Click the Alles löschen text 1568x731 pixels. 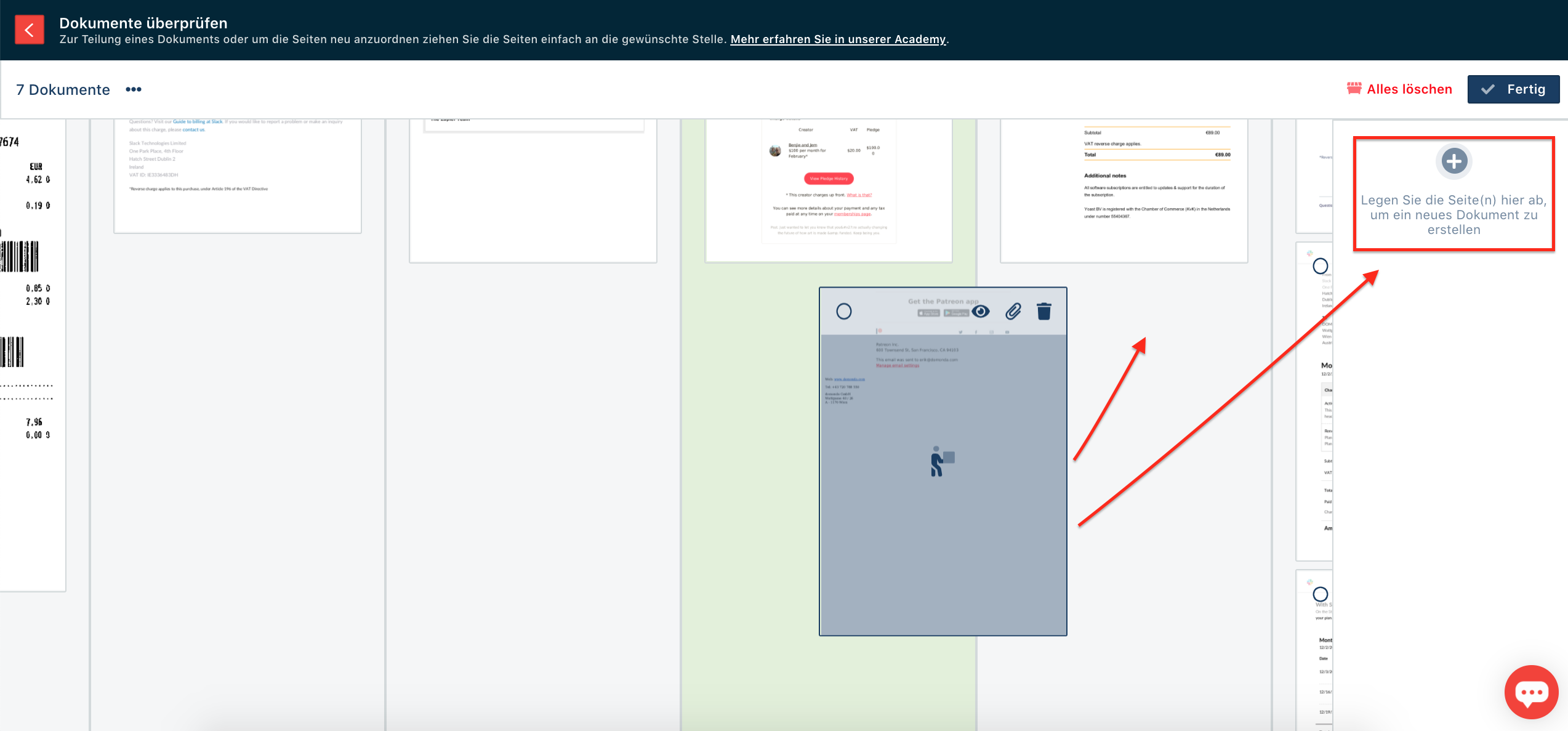(x=1409, y=89)
